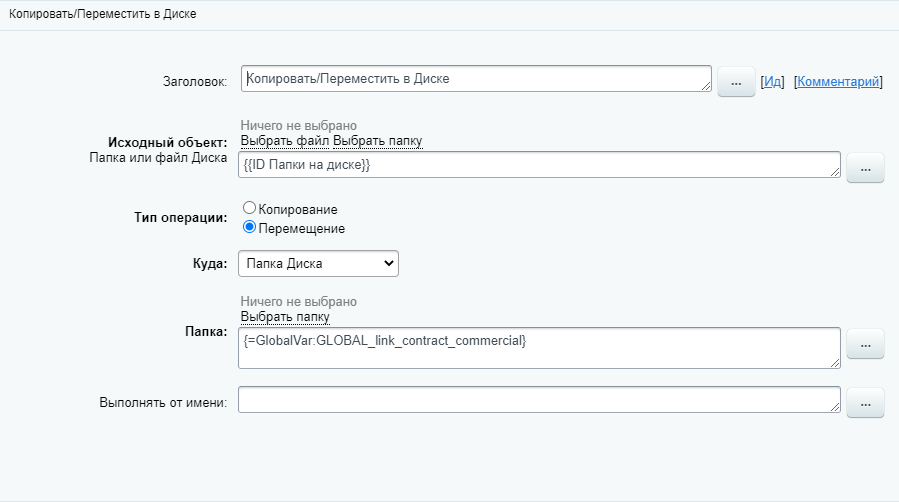
Task: Open the insert-value button beside the Заголовок field
Action: click(736, 83)
